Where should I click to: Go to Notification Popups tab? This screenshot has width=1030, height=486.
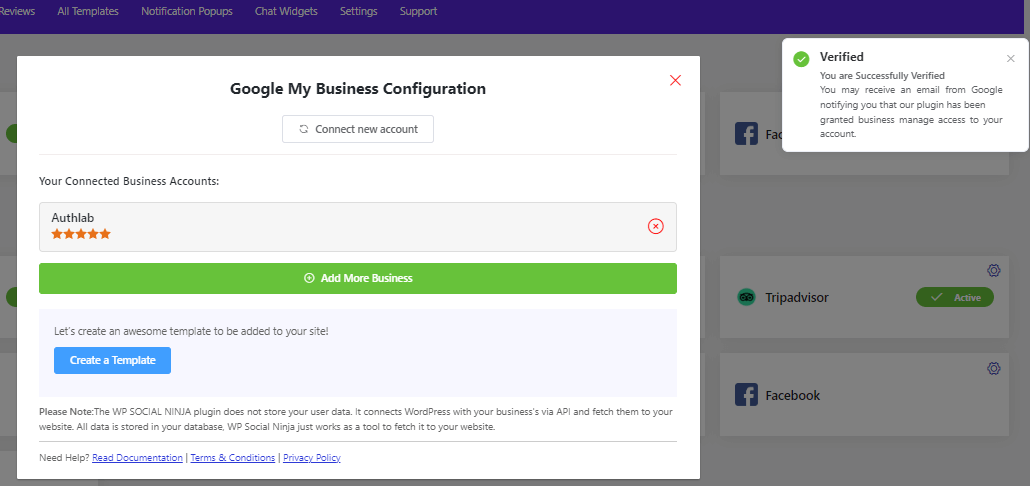(187, 12)
